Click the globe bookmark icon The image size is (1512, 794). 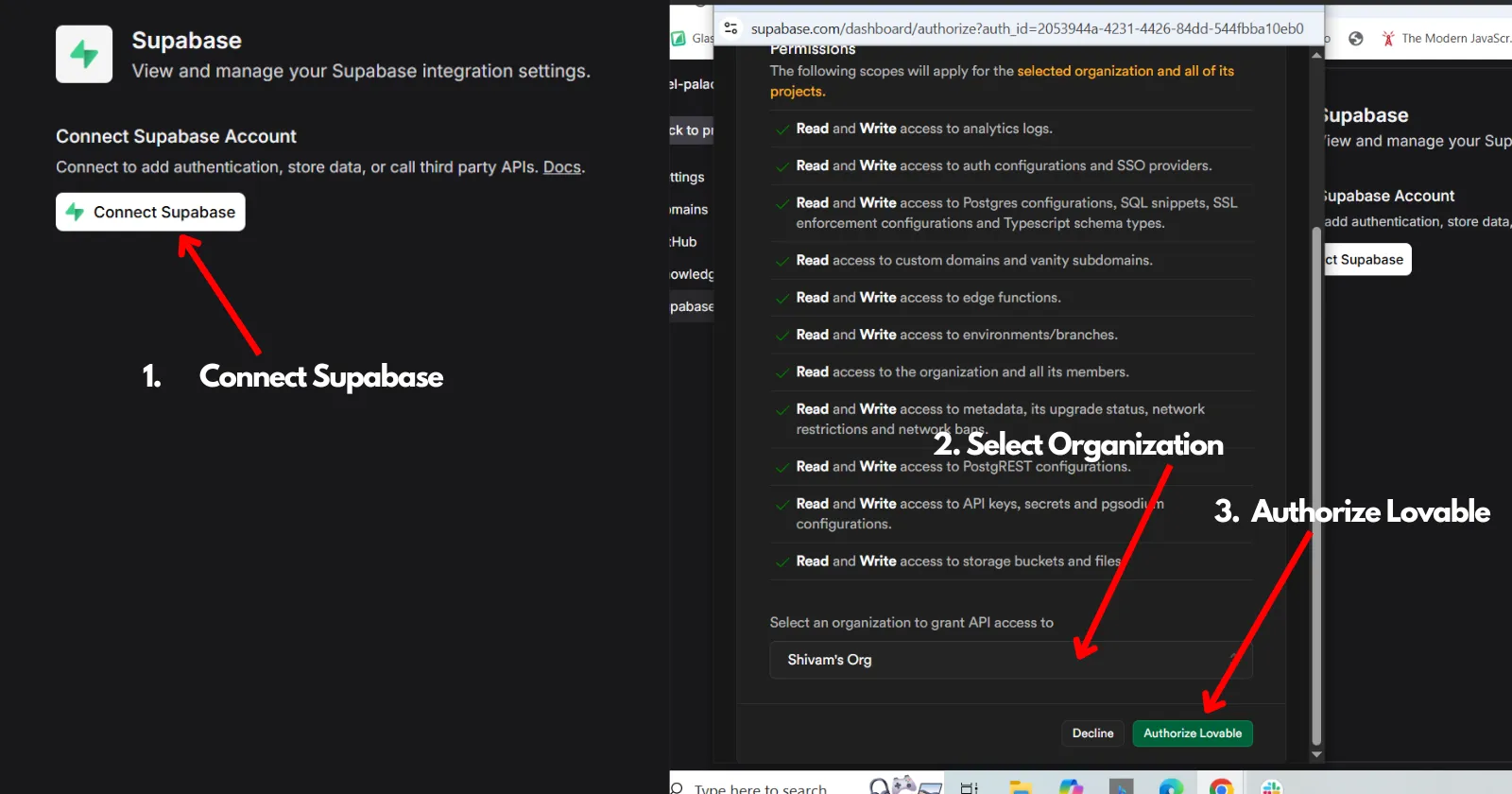(1356, 39)
